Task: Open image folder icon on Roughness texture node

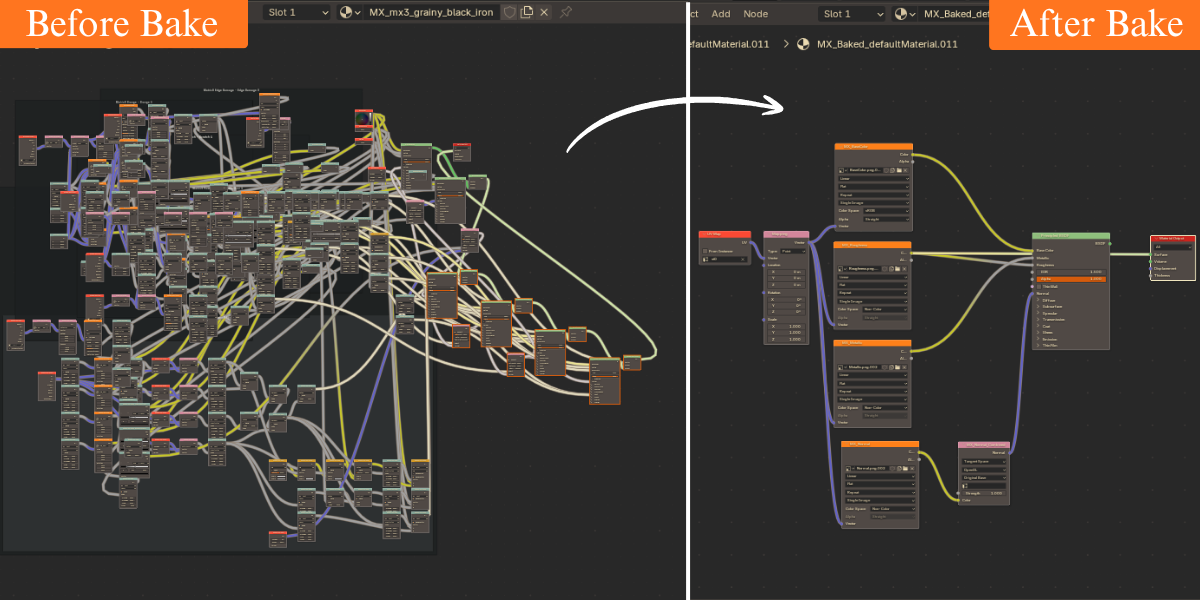Action: (x=897, y=269)
